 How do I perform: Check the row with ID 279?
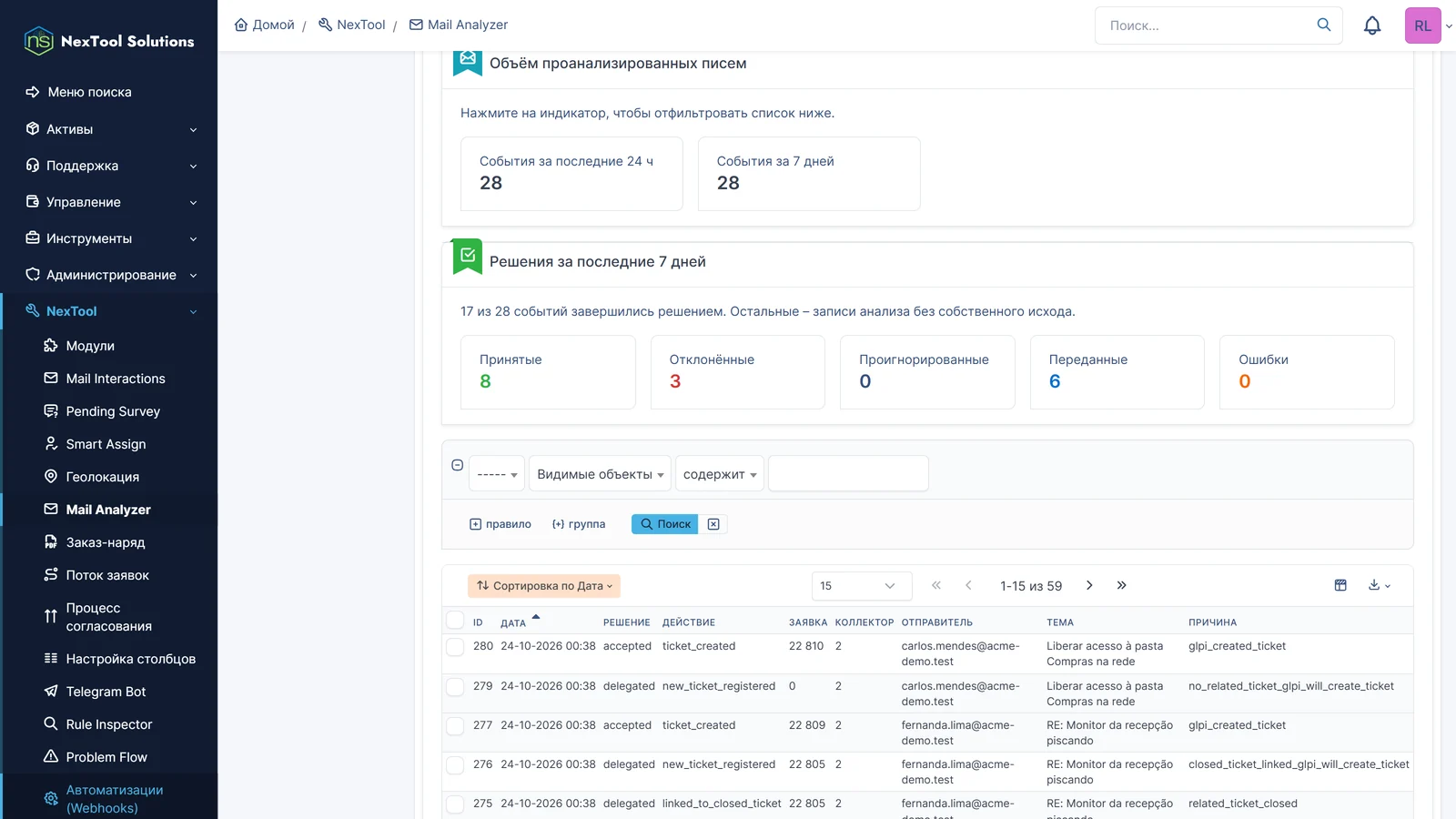coord(455,687)
